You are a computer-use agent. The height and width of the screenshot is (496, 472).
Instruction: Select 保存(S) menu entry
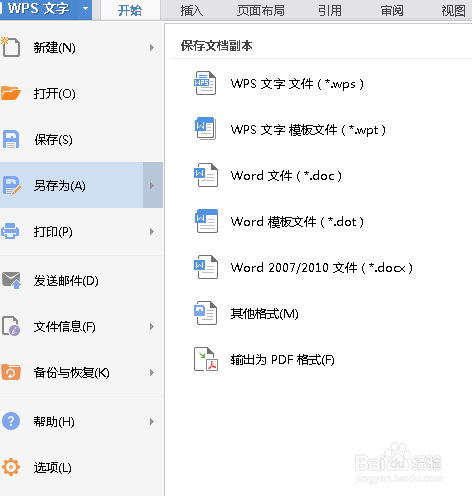81,139
